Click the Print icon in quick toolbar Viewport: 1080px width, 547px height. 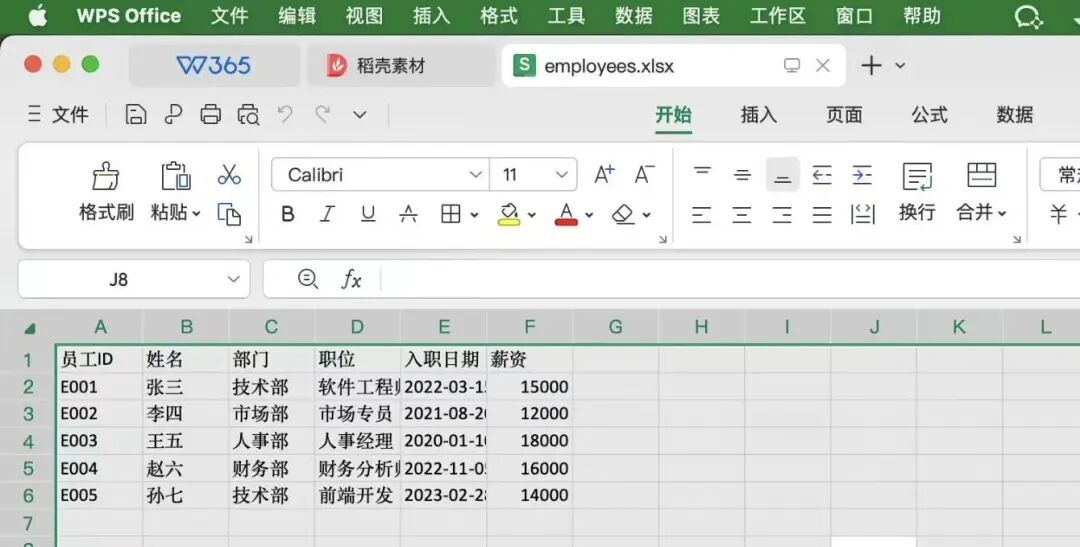[211, 114]
